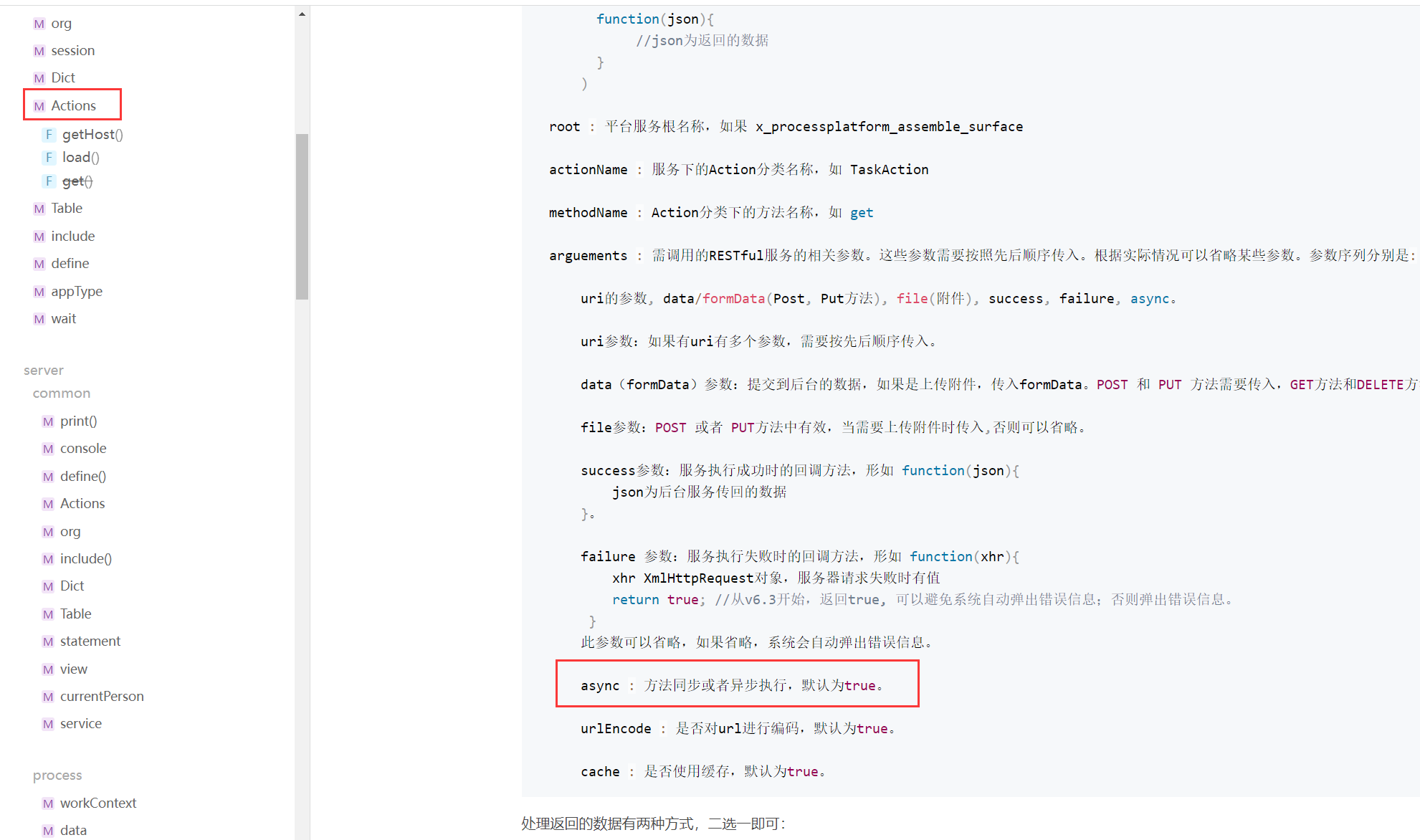Viewport: 1420px width, 840px height.
Task: Select the view module under common
Action: 73,669
